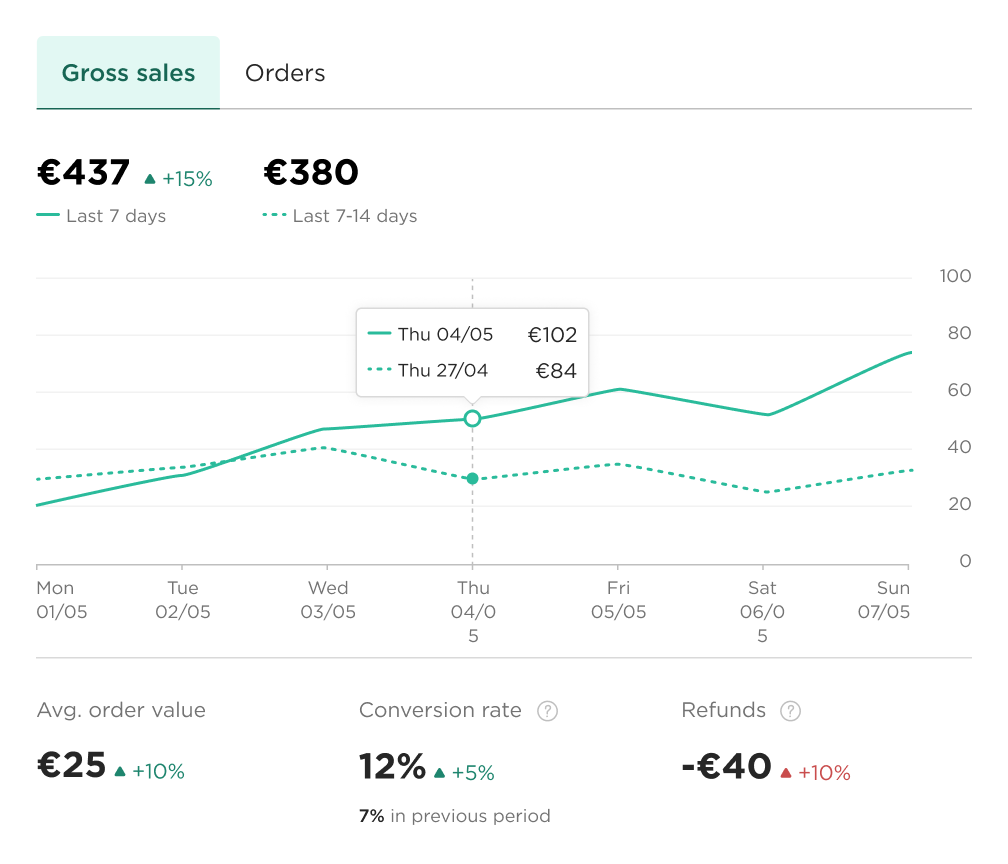Click the green up arrow beside +15%
Image resolution: width=1008 pixels, height=864 pixels.
tap(150, 179)
